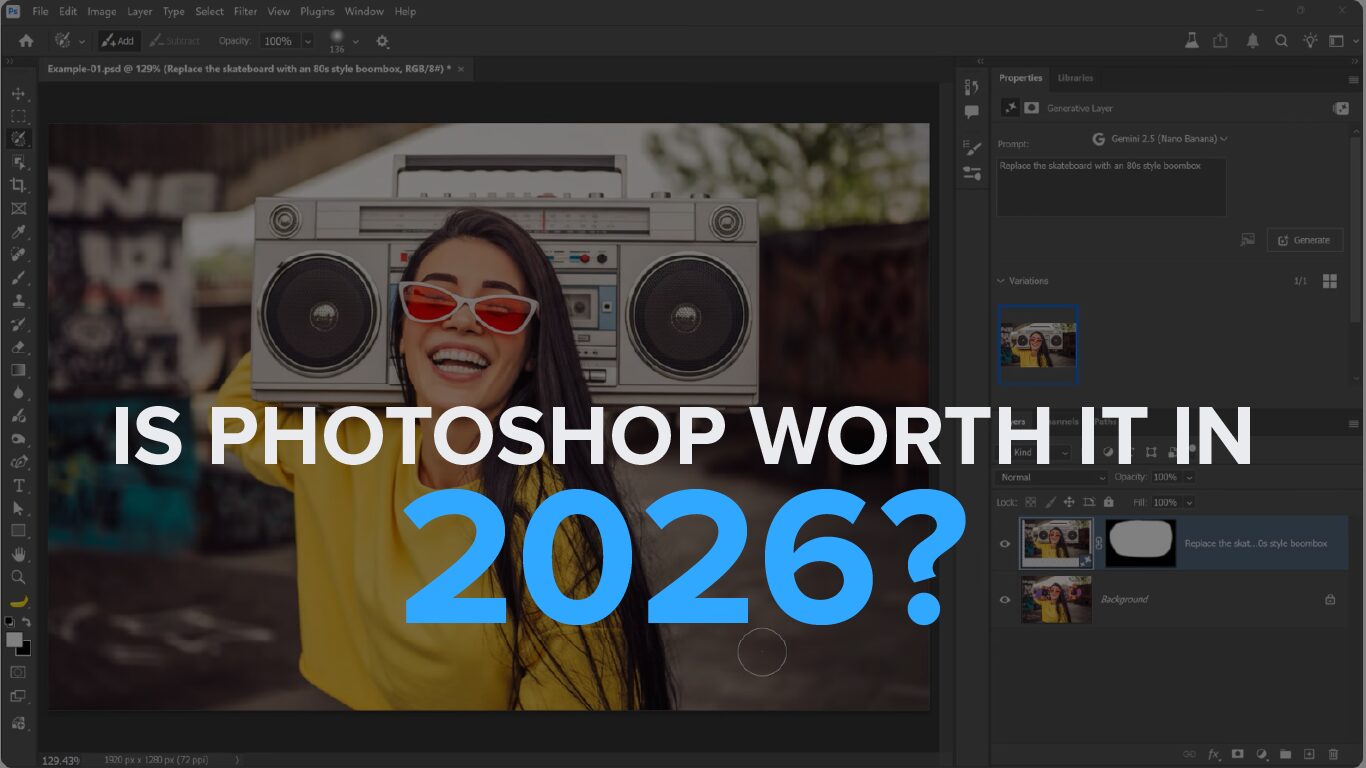
Task: Select the Crop tool
Action: click(18, 185)
